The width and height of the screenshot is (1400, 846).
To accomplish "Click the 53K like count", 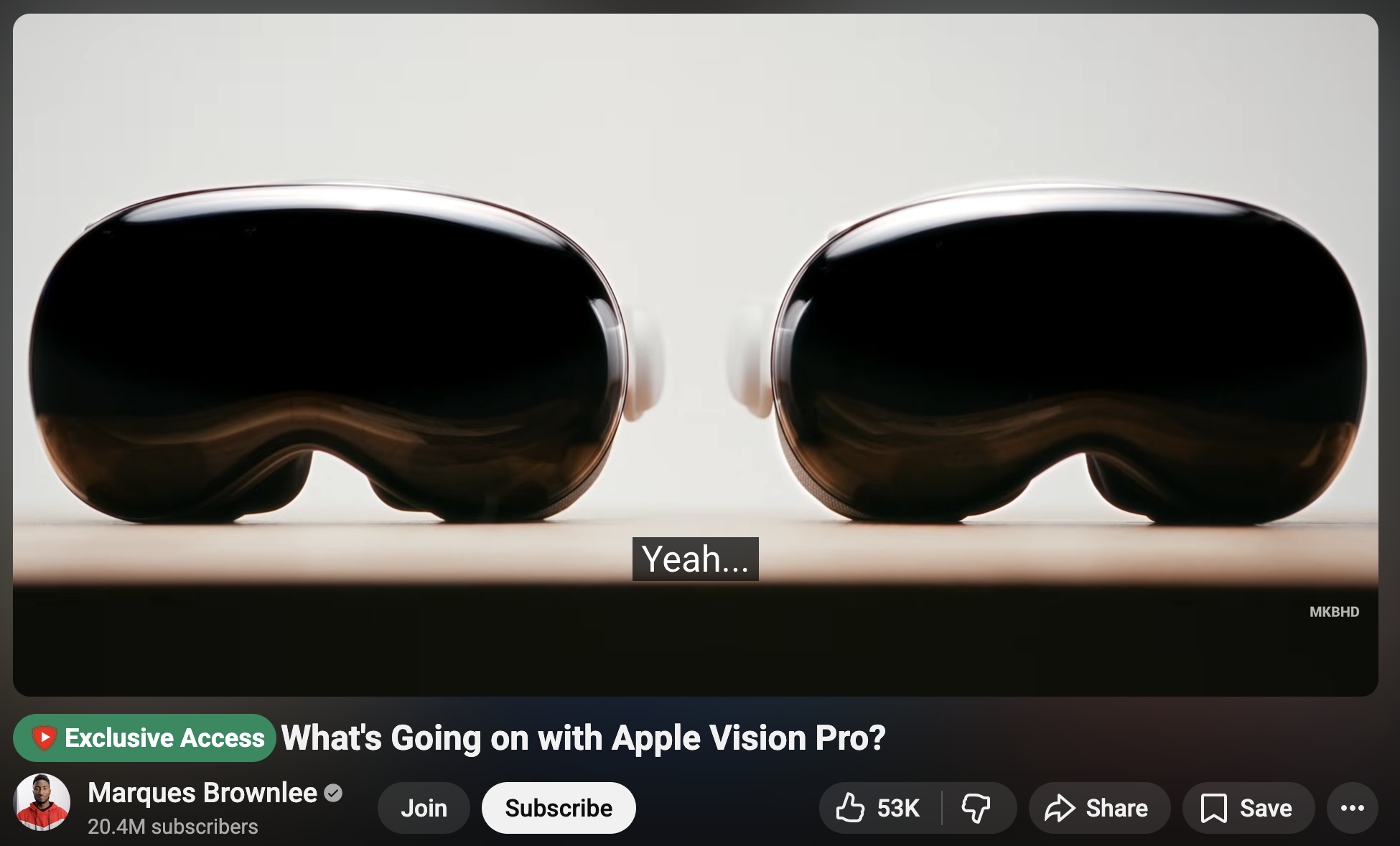I will click(898, 809).
